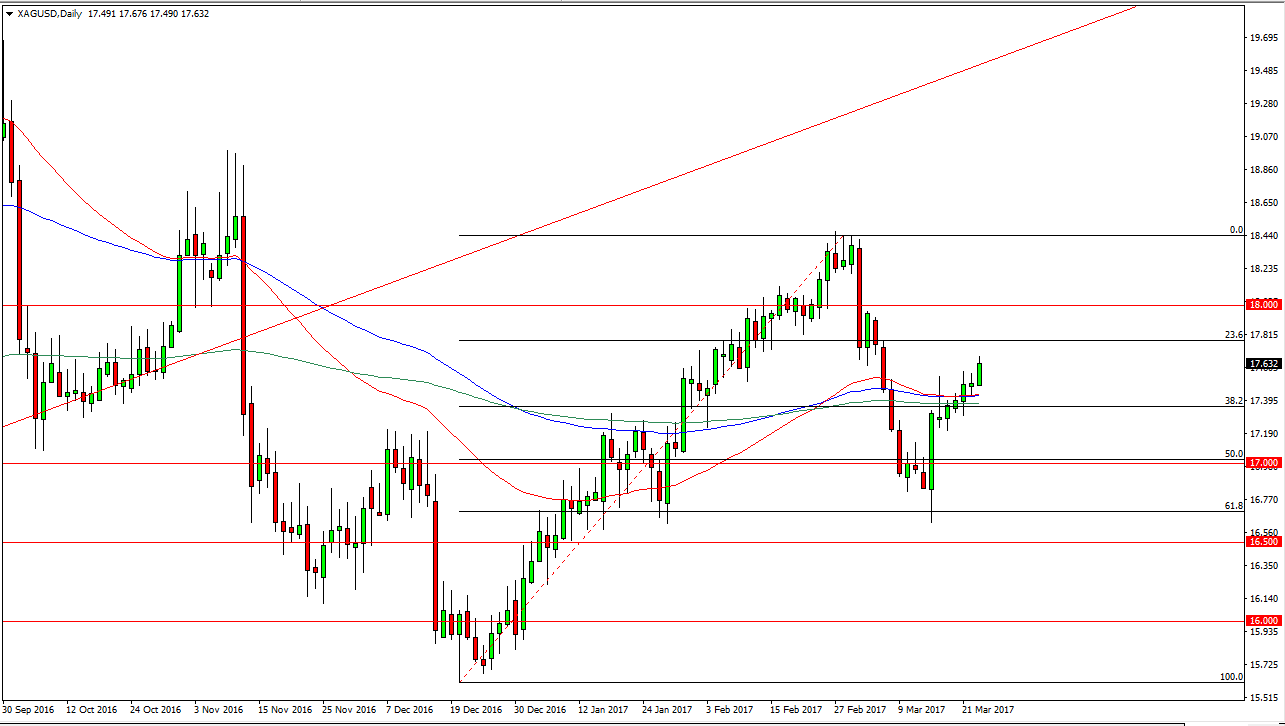Click the current price 17.632 label
Screen dimensions: 1285x726
tap(1264, 364)
